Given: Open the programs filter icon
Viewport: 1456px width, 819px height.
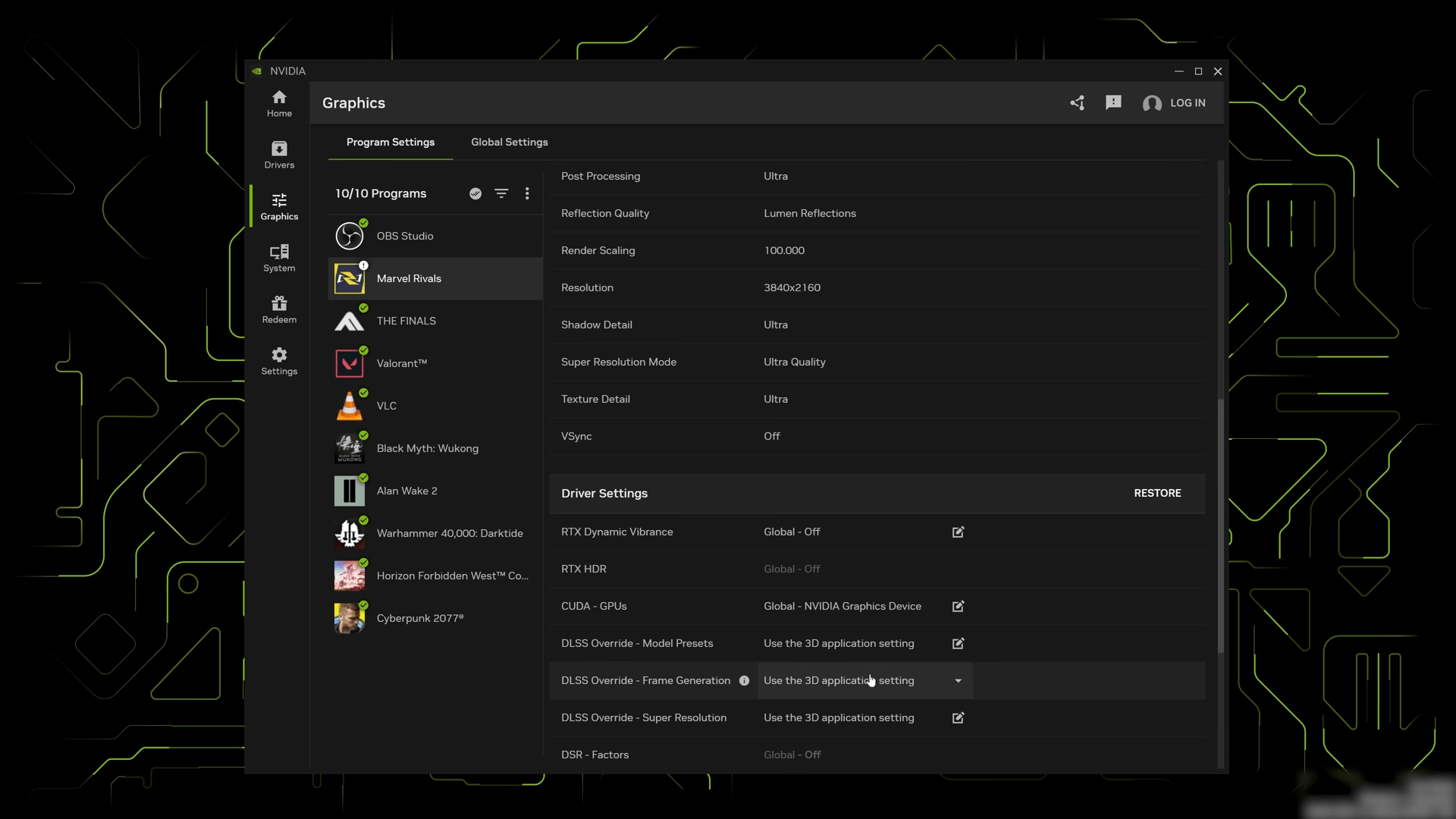Looking at the screenshot, I should click(501, 193).
